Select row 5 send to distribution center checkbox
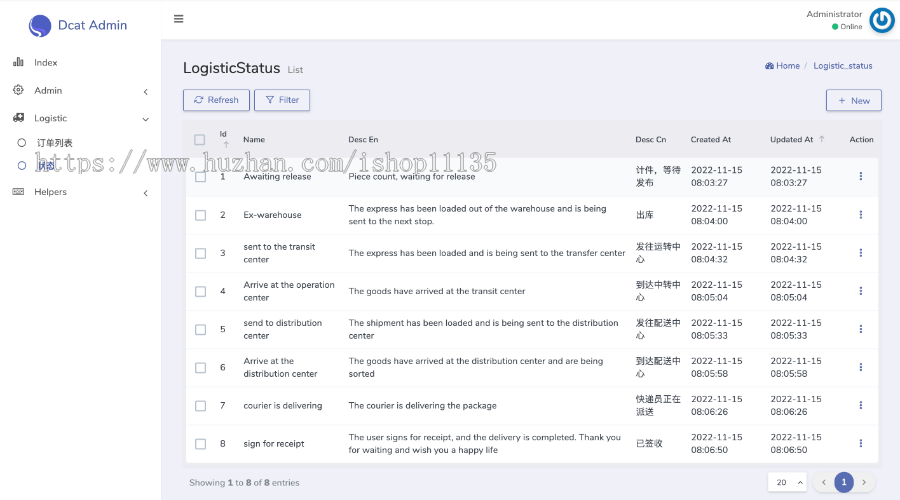Screen dimensions: 900x500 click(200, 330)
